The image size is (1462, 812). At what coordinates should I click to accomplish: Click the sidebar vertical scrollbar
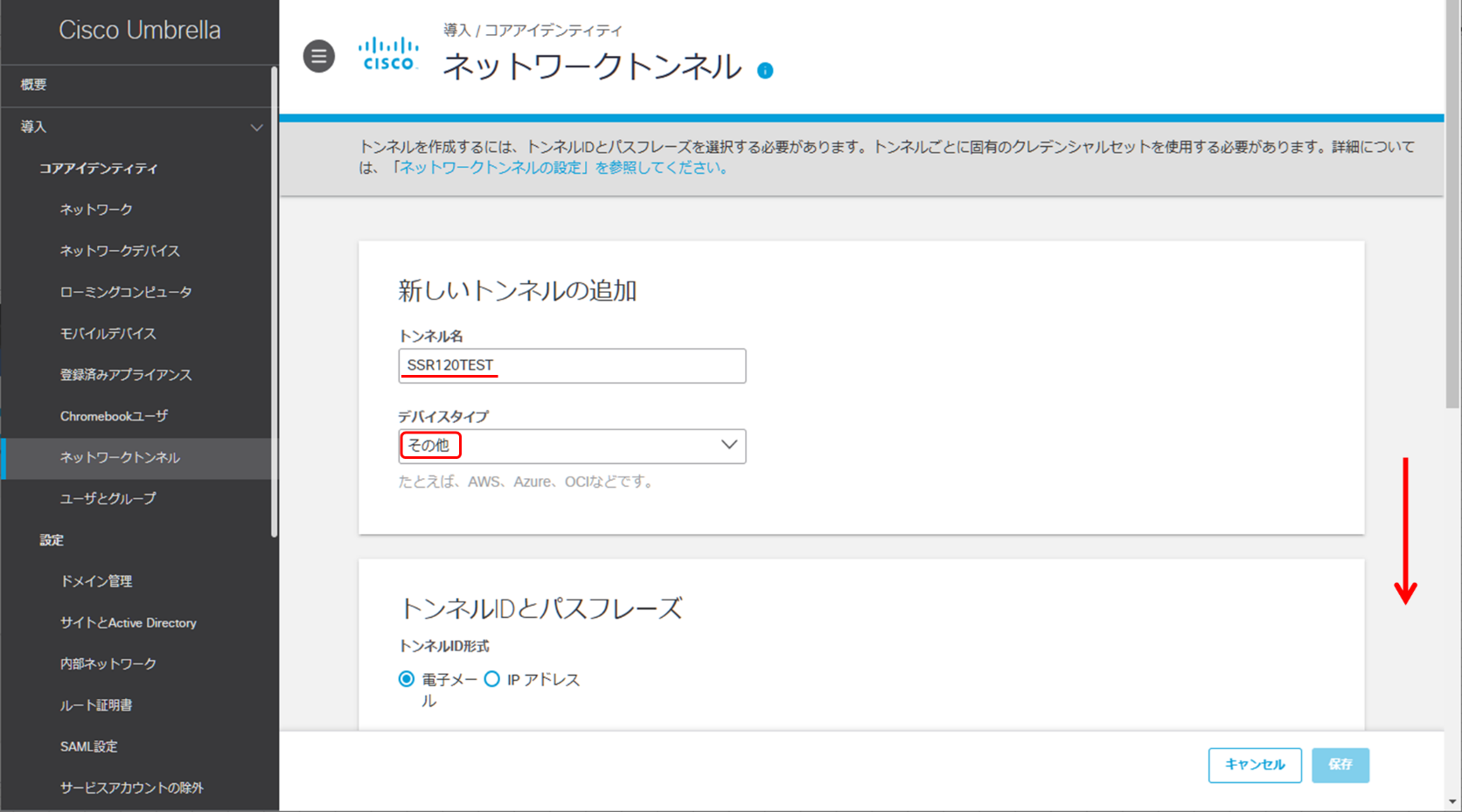[x=274, y=302]
